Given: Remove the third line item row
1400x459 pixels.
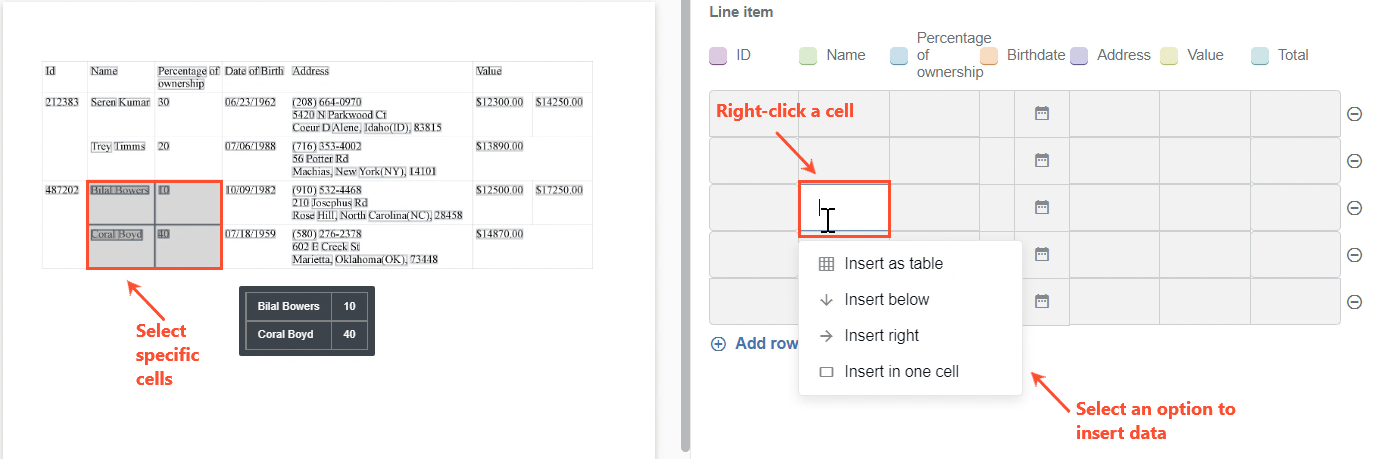Looking at the screenshot, I should [1355, 208].
